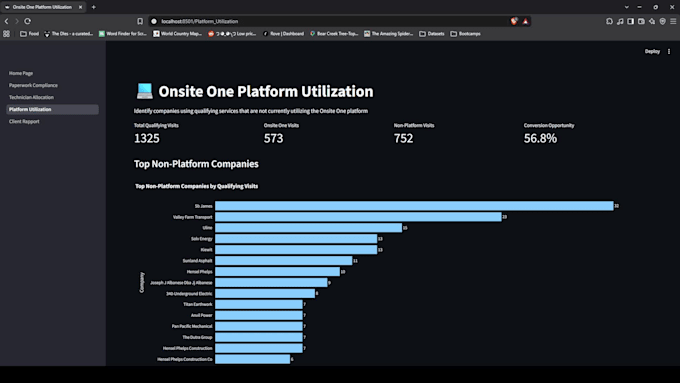The image size is (680, 383).
Task: Open the World Country Map bookmark
Action: coord(177,34)
